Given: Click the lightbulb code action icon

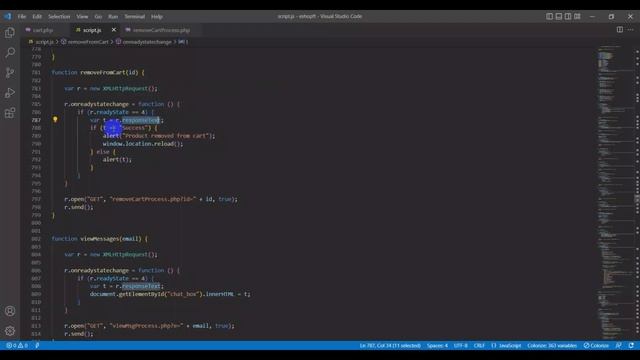Looking at the screenshot, I should pos(55,120).
